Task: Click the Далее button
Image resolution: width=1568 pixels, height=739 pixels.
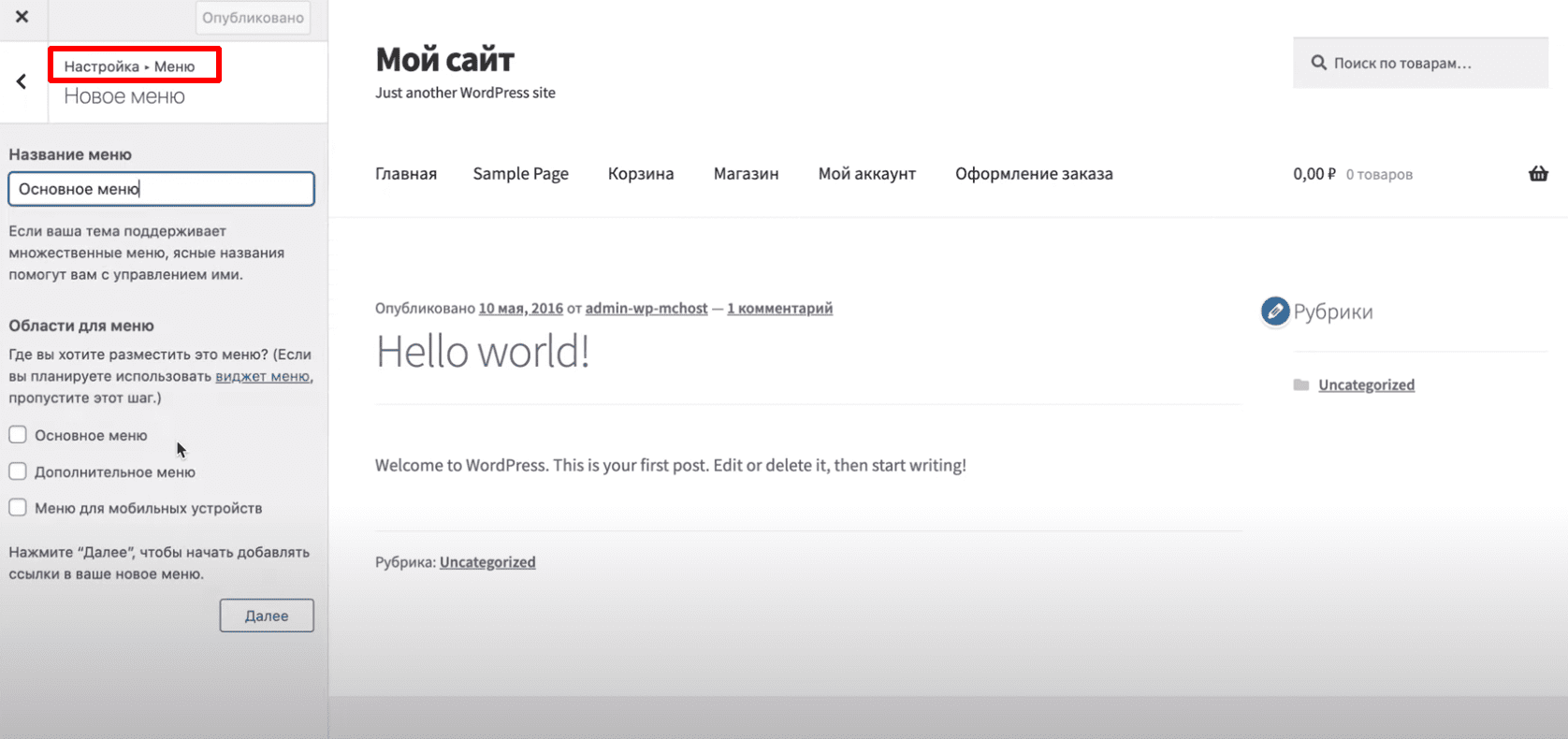Action: (267, 616)
